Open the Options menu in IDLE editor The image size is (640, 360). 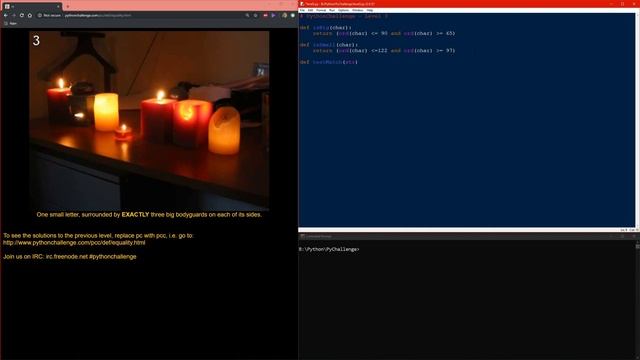(x=344, y=10)
